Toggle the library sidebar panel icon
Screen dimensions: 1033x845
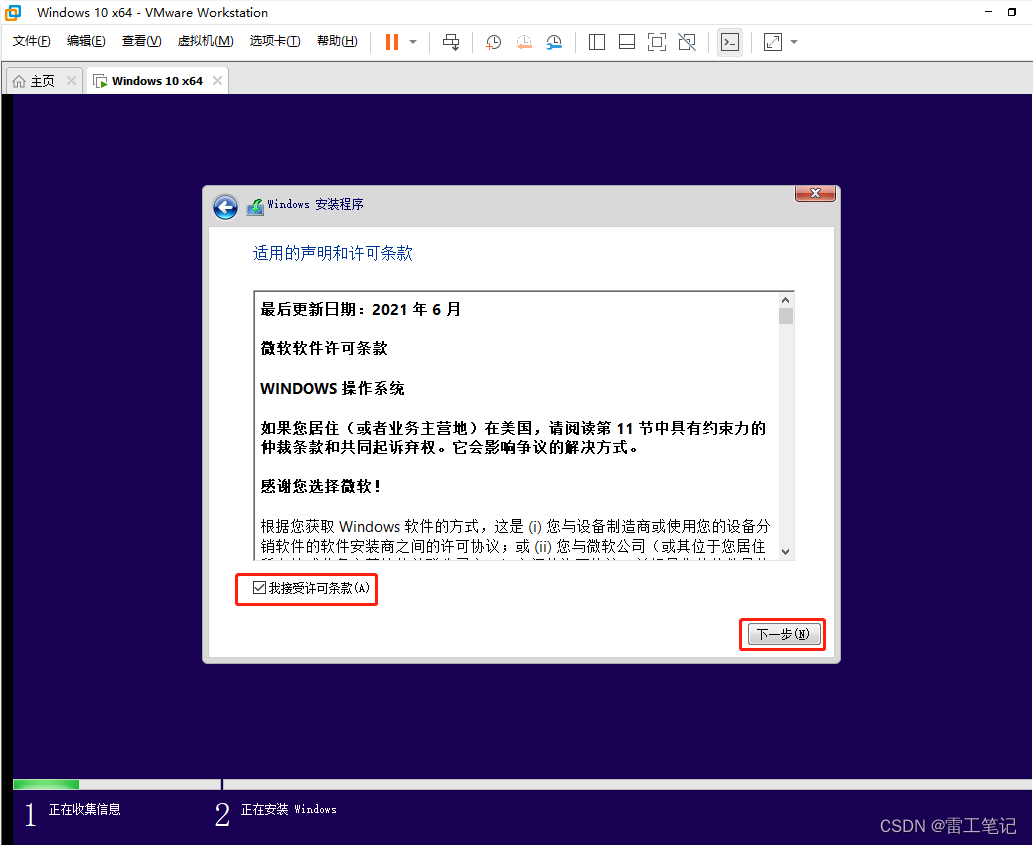(597, 42)
